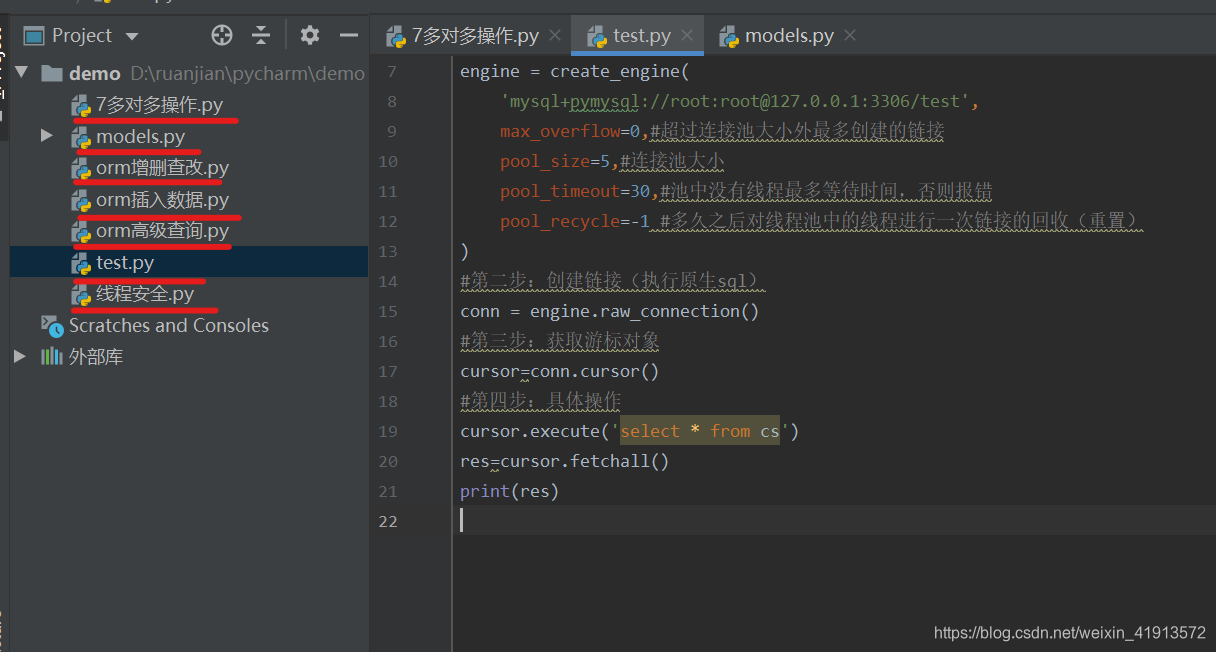1216x652 pixels.
Task: Open Project panel settings gear
Action: [310, 36]
